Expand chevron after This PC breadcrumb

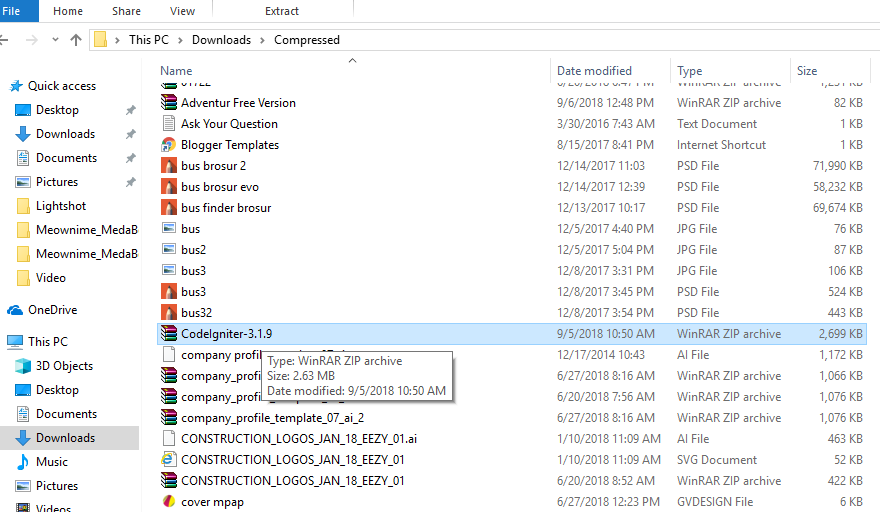[180, 40]
